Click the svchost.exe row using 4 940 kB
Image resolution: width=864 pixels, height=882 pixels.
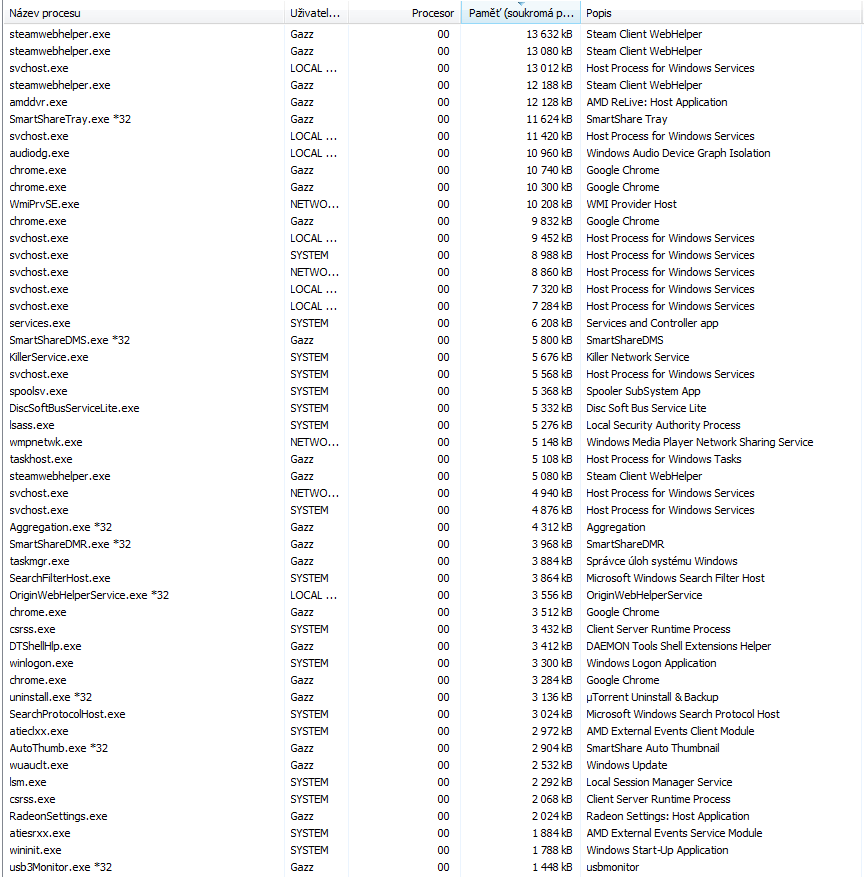(433, 493)
